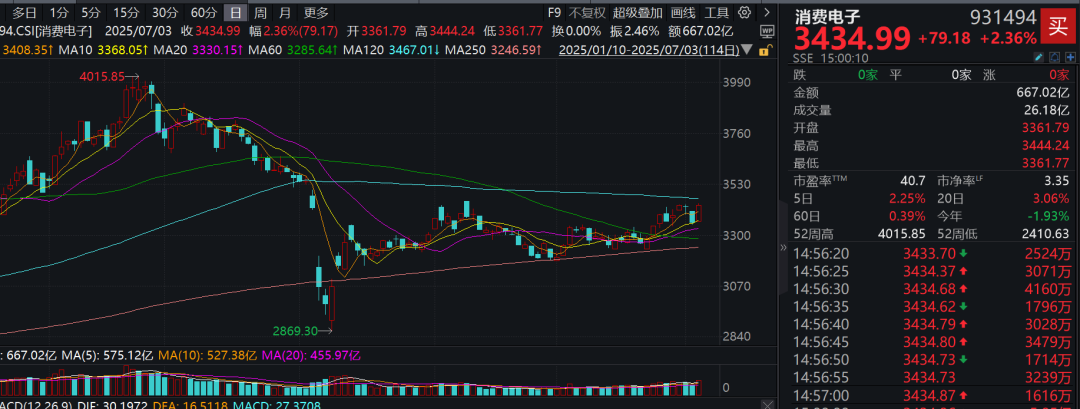Image resolution: width=1080 pixels, height=409 pixels.
Task: Select the 多日 multi-day view
Action: 24,13
